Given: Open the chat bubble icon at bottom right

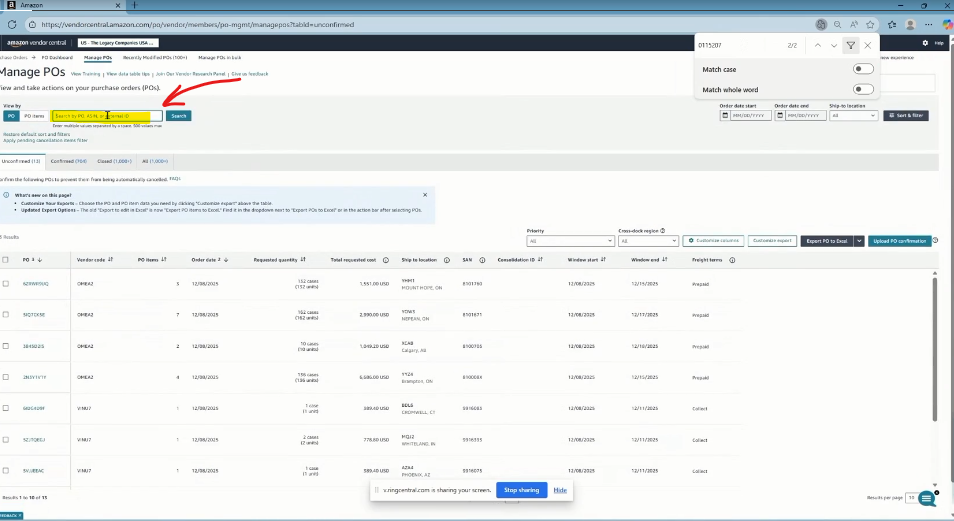Looking at the screenshot, I should point(927,498).
